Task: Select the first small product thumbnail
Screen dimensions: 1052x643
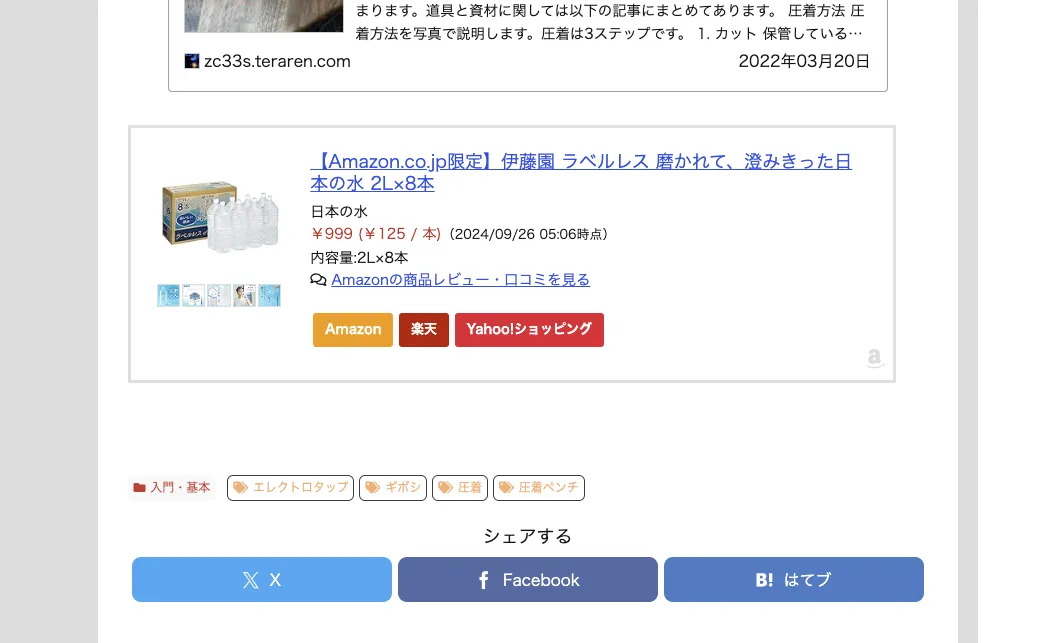Action: (168, 295)
